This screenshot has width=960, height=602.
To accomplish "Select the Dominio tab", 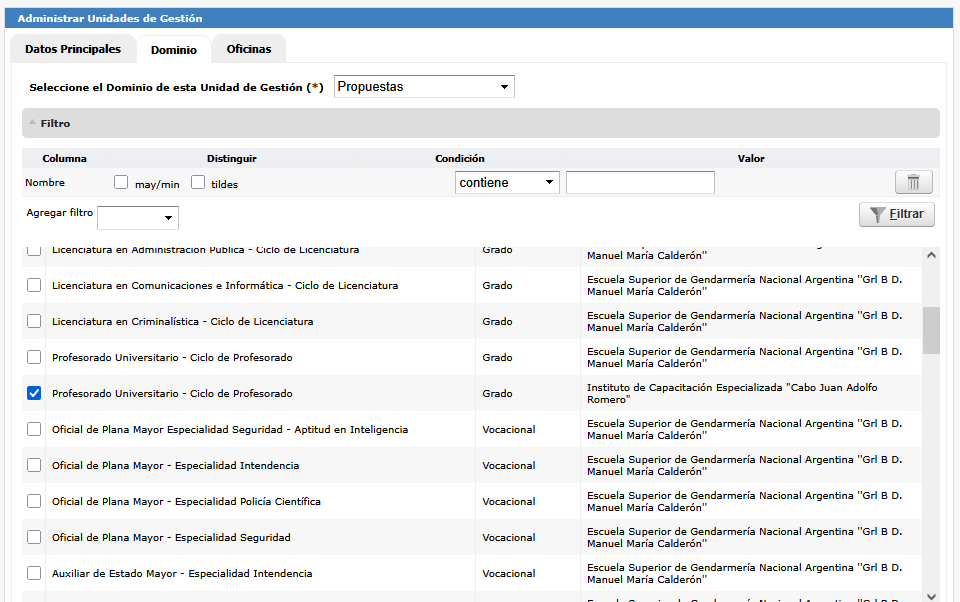I will (x=174, y=50).
